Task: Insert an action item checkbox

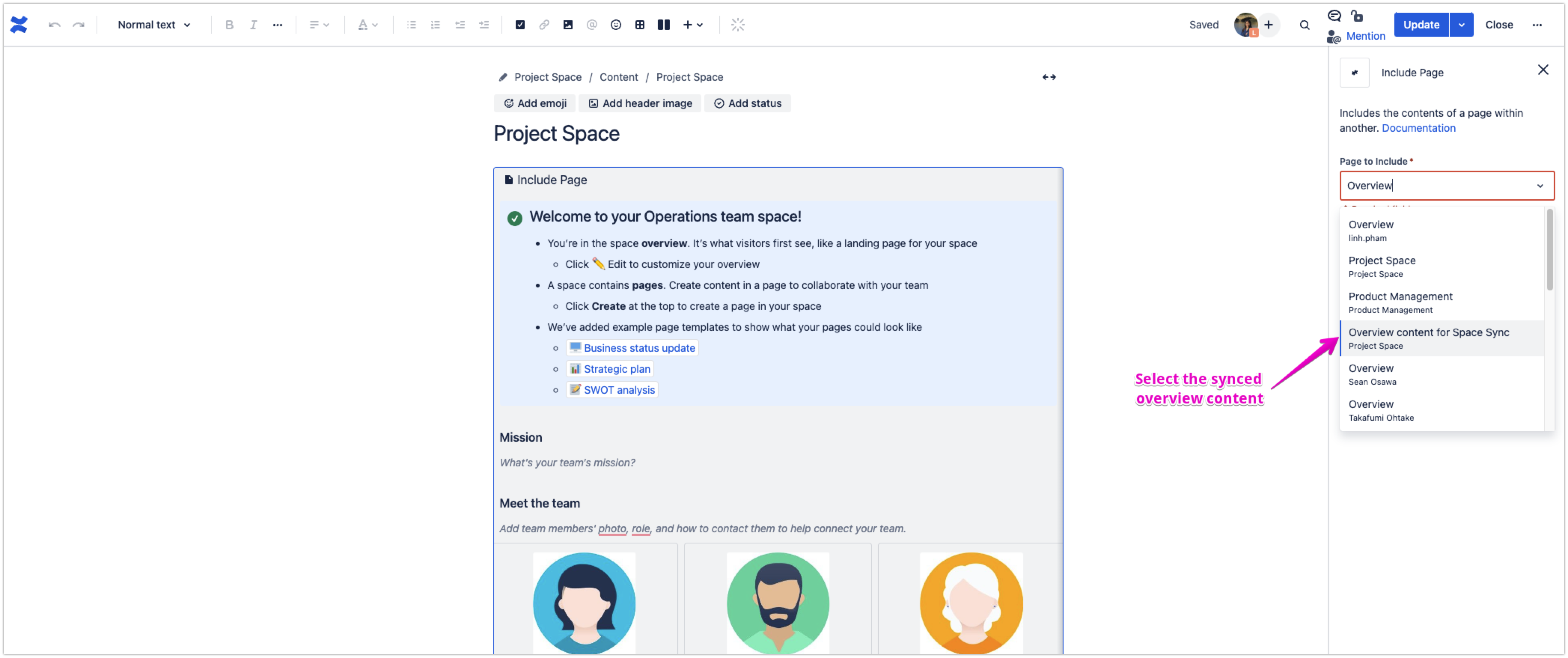Action: coord(520,25)
